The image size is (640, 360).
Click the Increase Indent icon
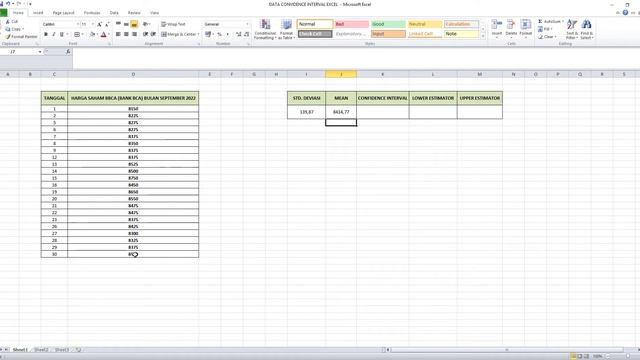(153, 34)
